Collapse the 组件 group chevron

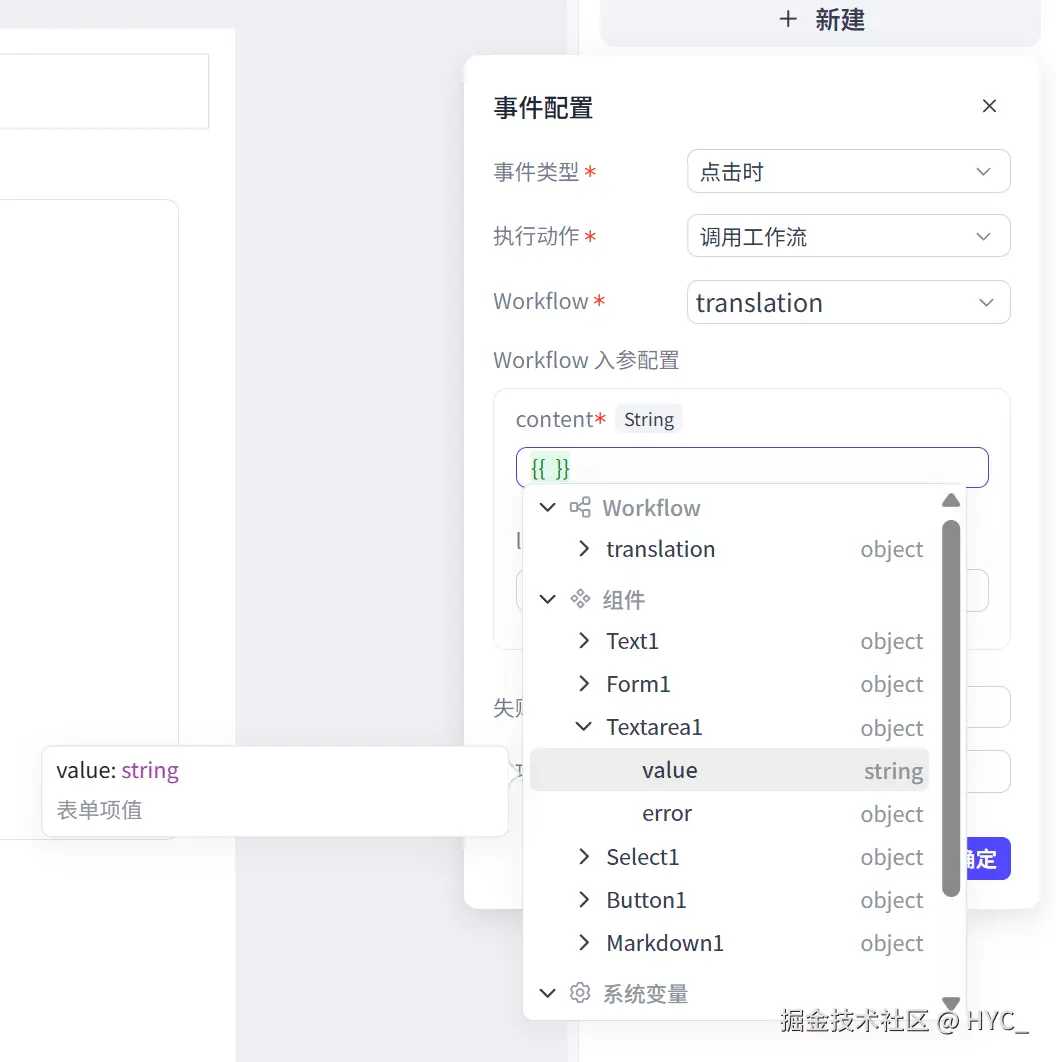coord(547,599)
